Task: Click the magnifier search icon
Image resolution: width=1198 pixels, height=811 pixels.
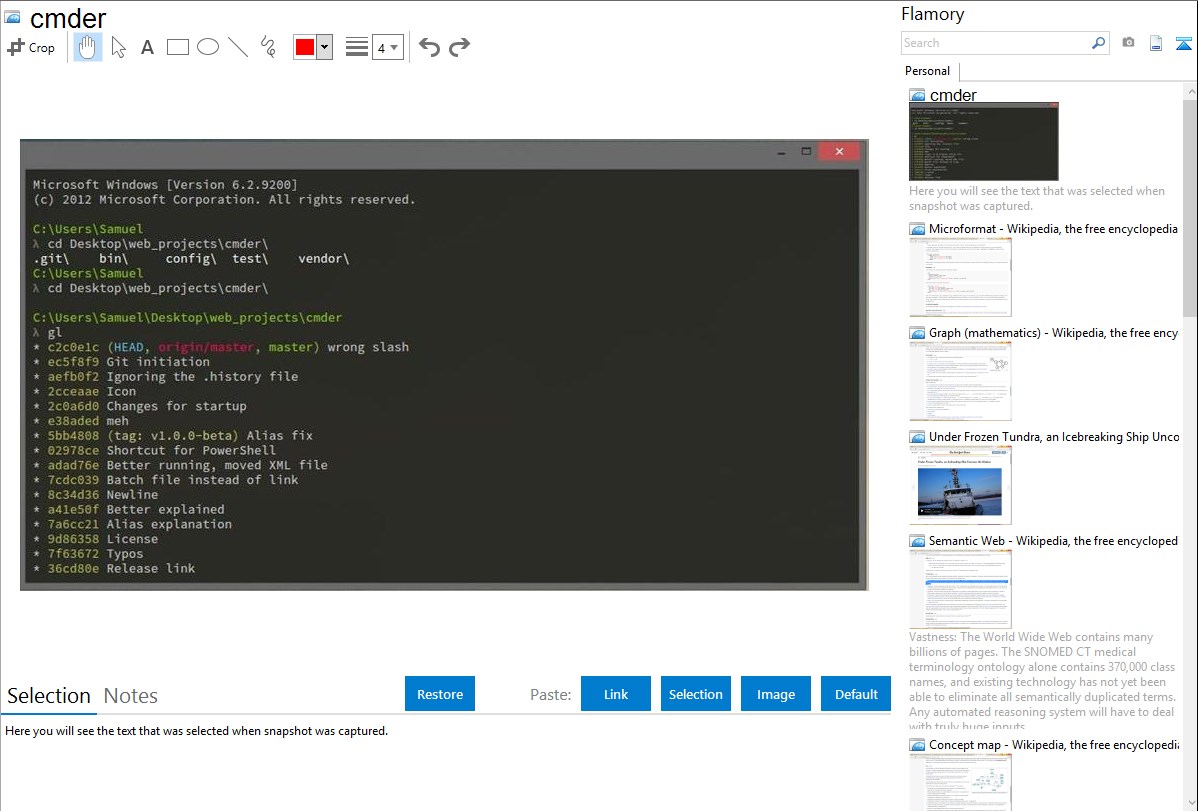Action: [x=1098, y=43]
